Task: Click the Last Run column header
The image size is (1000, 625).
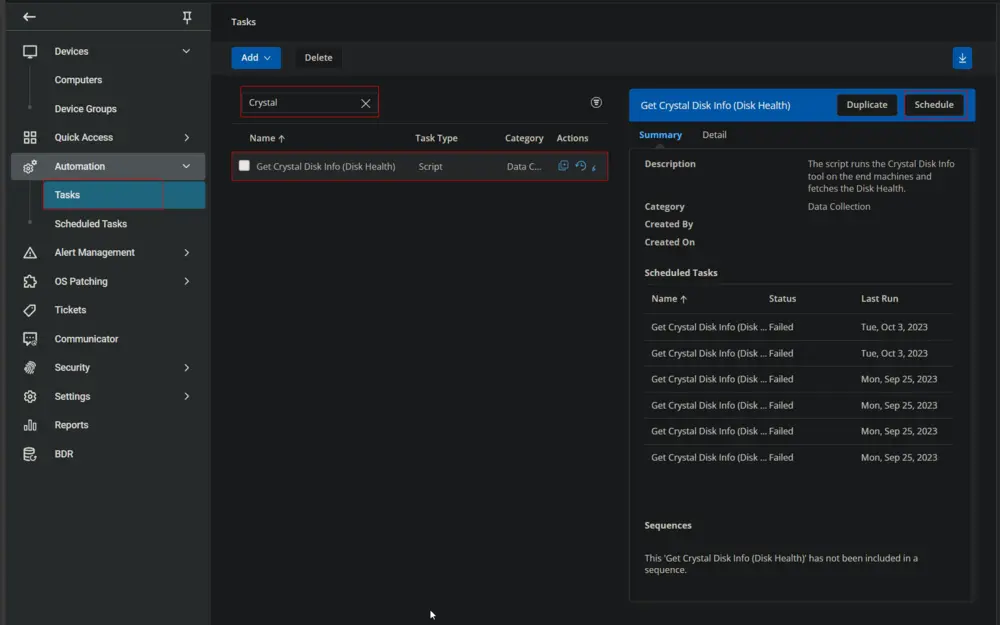Action: click(x=879, y=298)
